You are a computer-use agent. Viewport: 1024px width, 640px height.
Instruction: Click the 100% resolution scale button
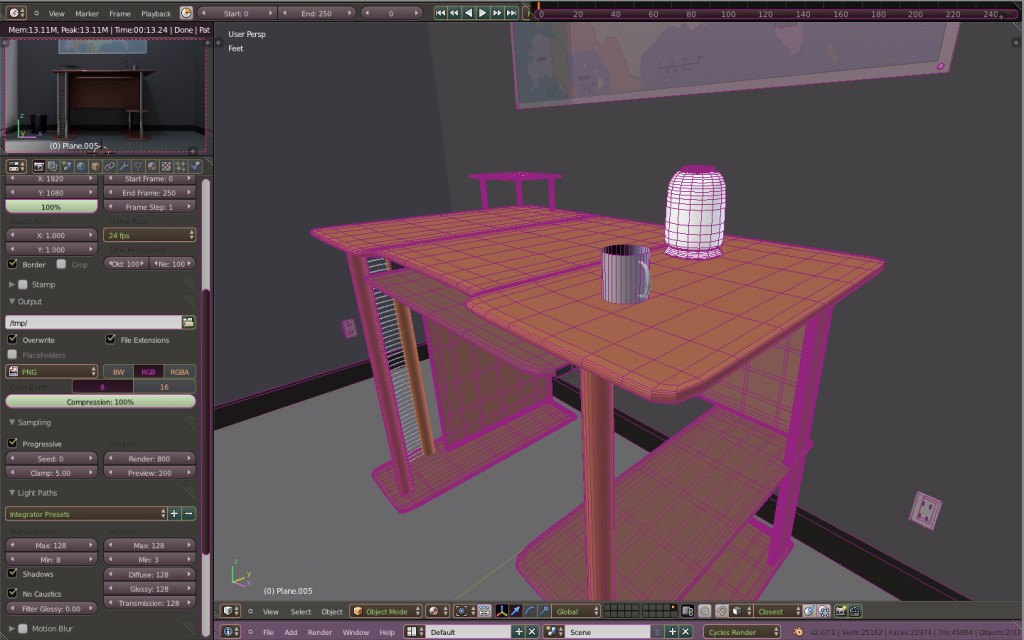coord(51,207)
